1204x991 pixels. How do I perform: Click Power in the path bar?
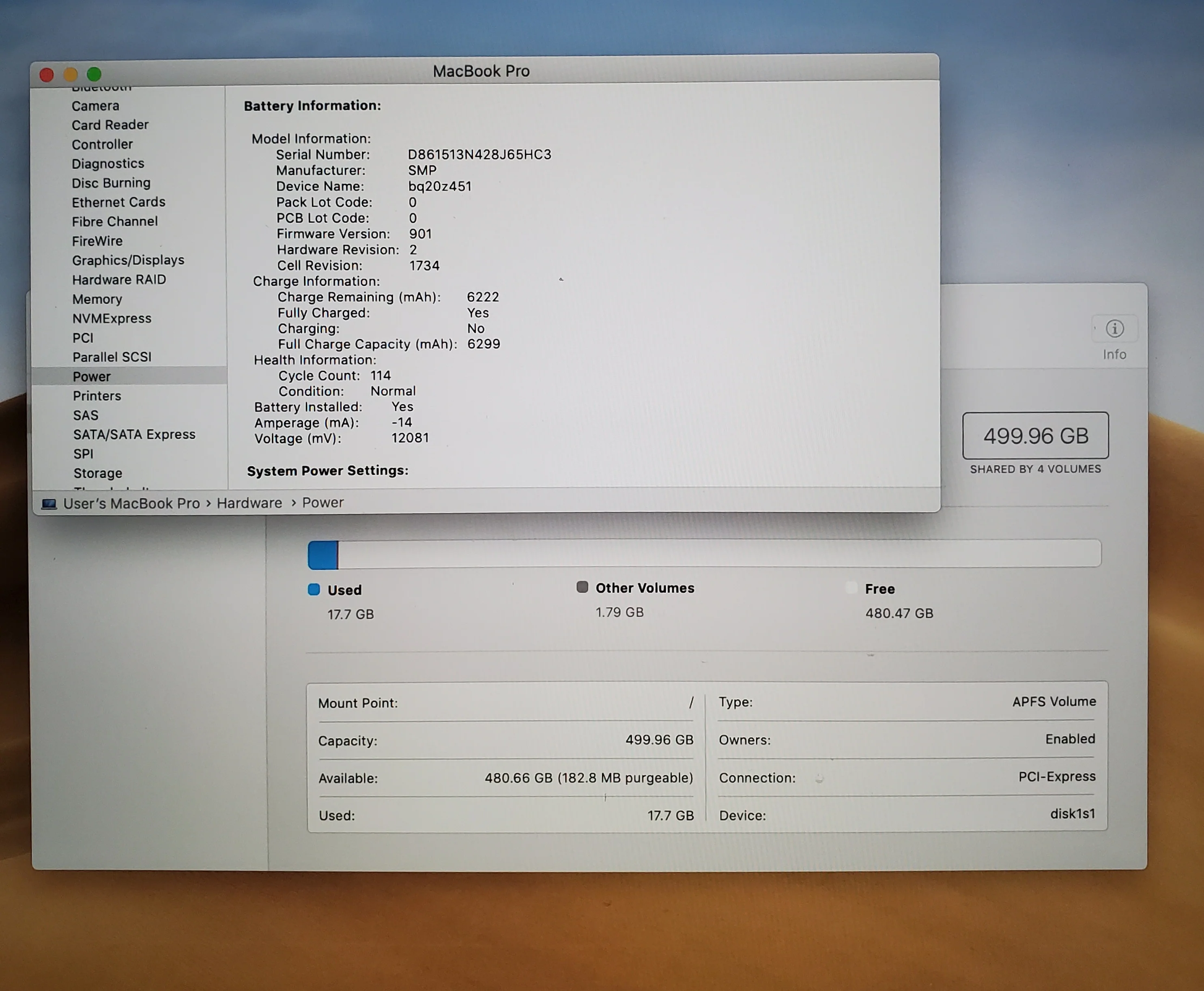[323, 503]
